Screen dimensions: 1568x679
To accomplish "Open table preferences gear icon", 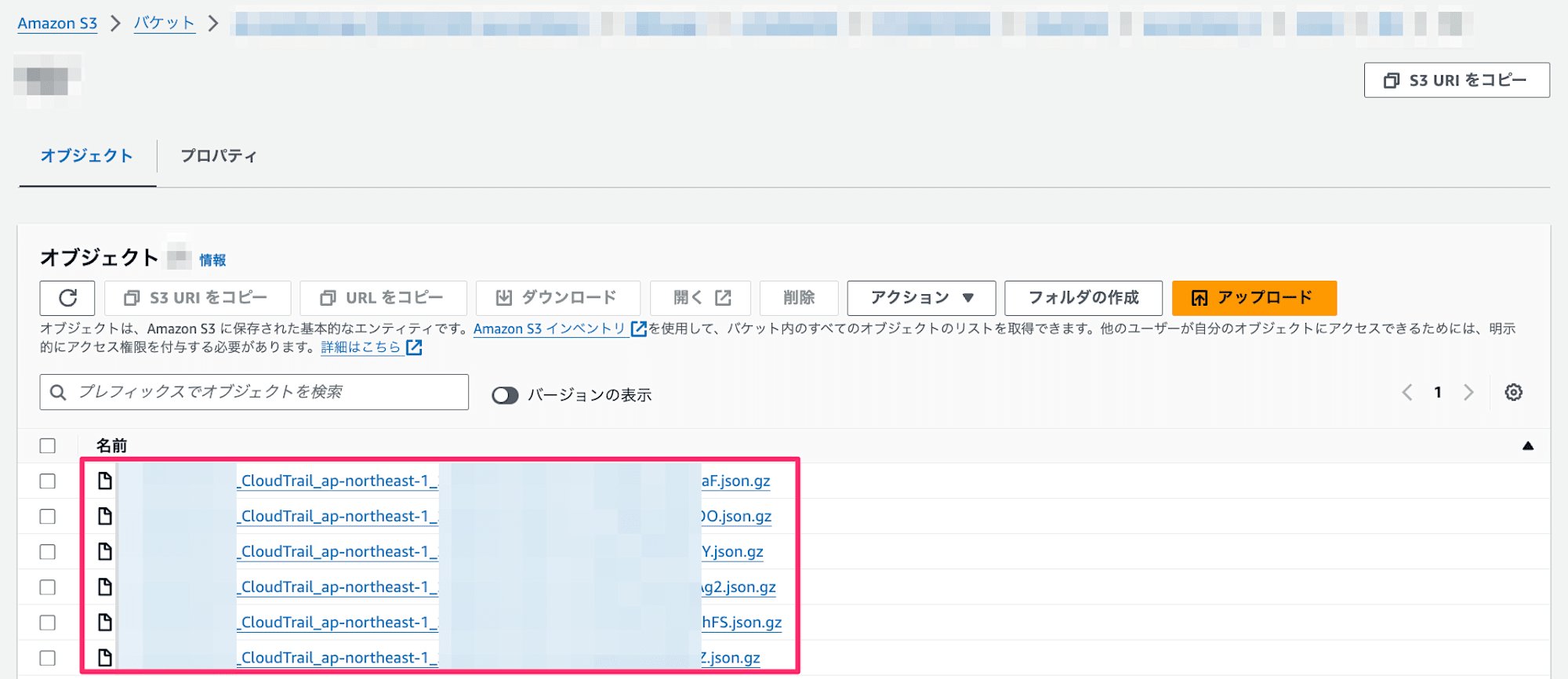I will point(1513,392).
